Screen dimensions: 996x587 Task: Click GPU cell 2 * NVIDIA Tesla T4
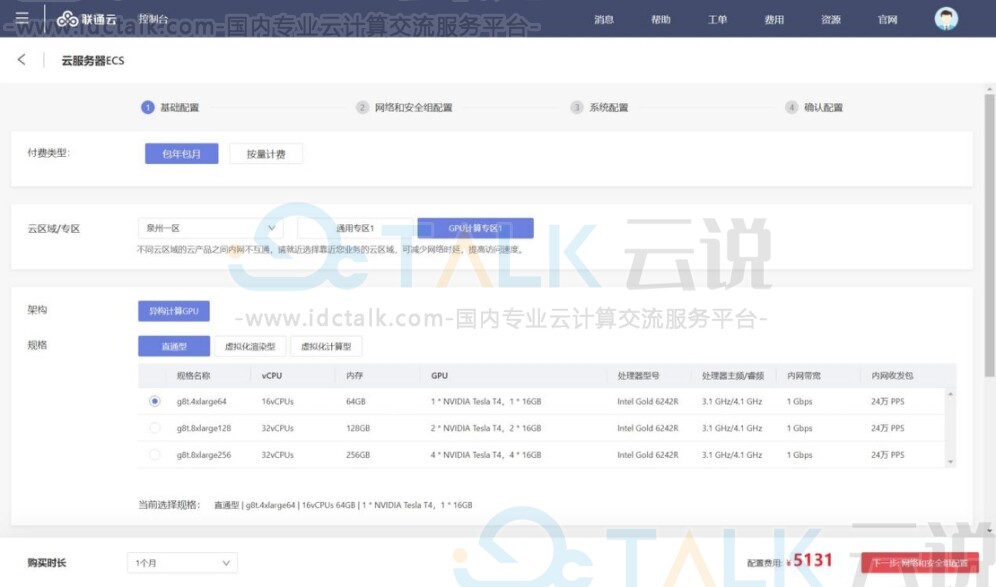486,428
